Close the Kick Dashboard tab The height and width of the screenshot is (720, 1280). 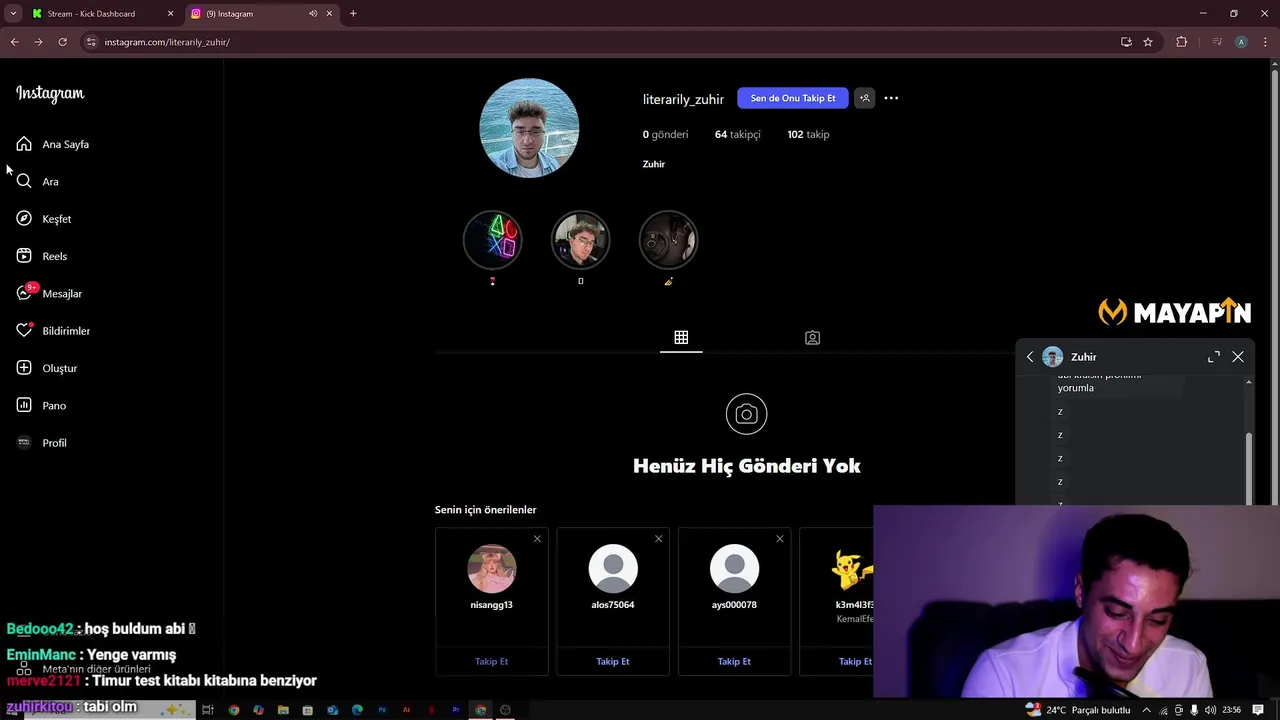pyautogui.click(x=170, y=14)
